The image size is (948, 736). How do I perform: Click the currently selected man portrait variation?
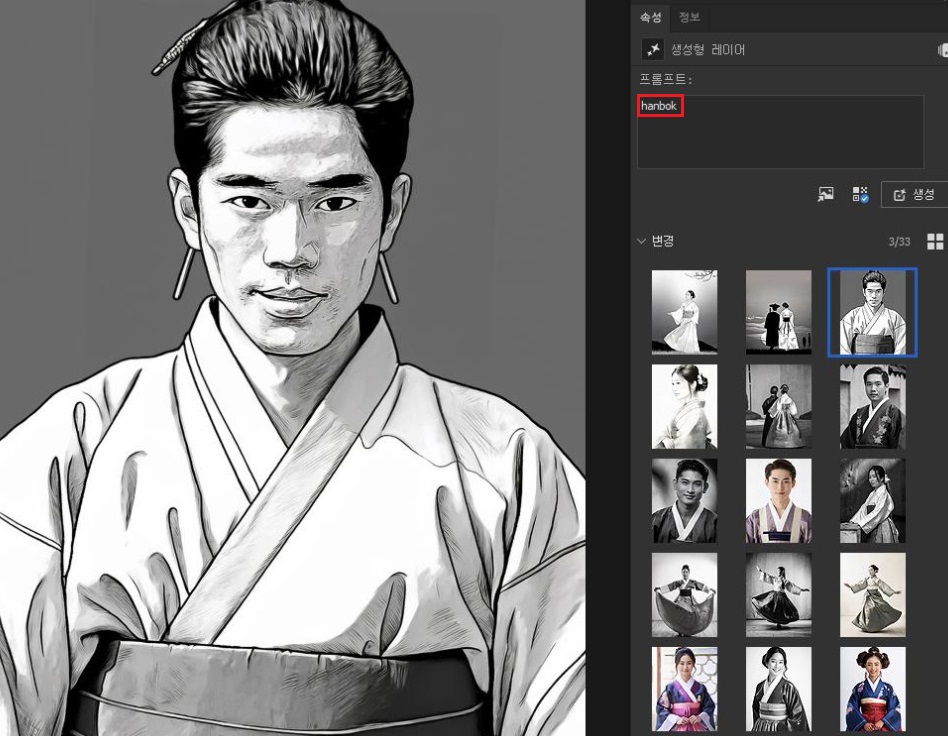click(x=871, y=311)
